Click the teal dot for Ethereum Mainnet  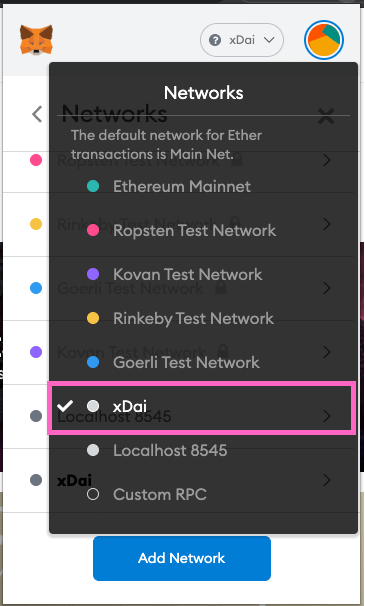pos(93,187)
